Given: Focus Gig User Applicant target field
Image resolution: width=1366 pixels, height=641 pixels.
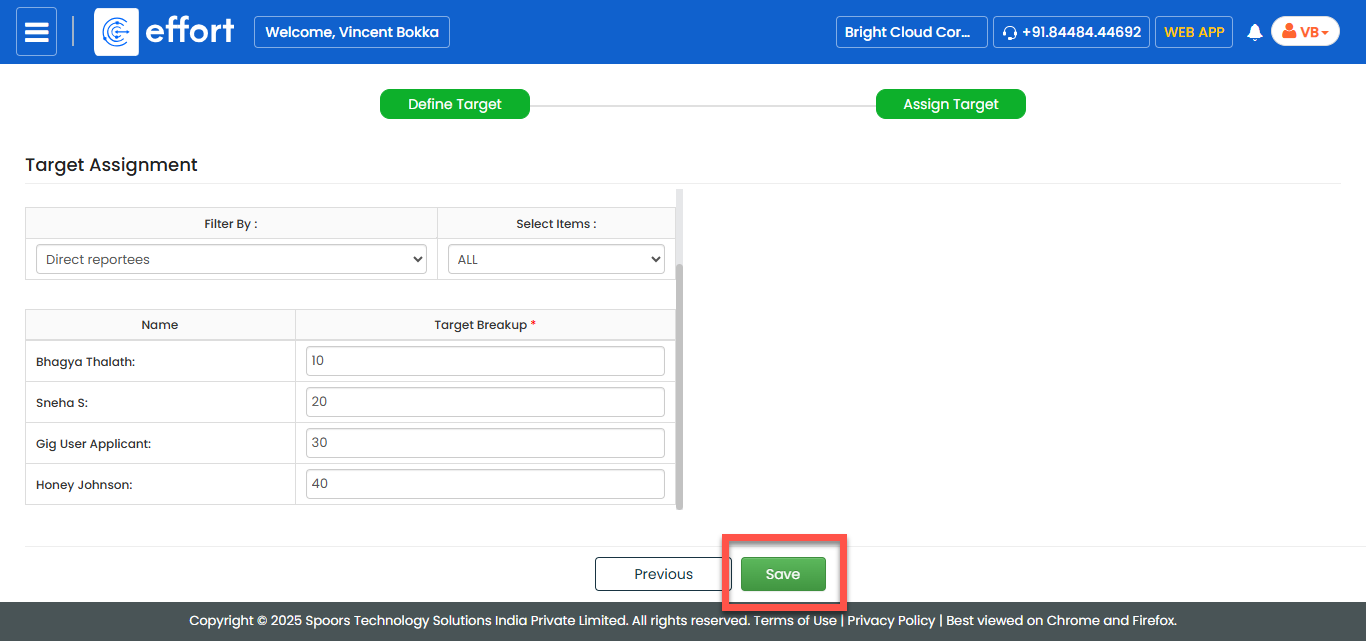Looking at the screenshot, I should coord(485,443).
